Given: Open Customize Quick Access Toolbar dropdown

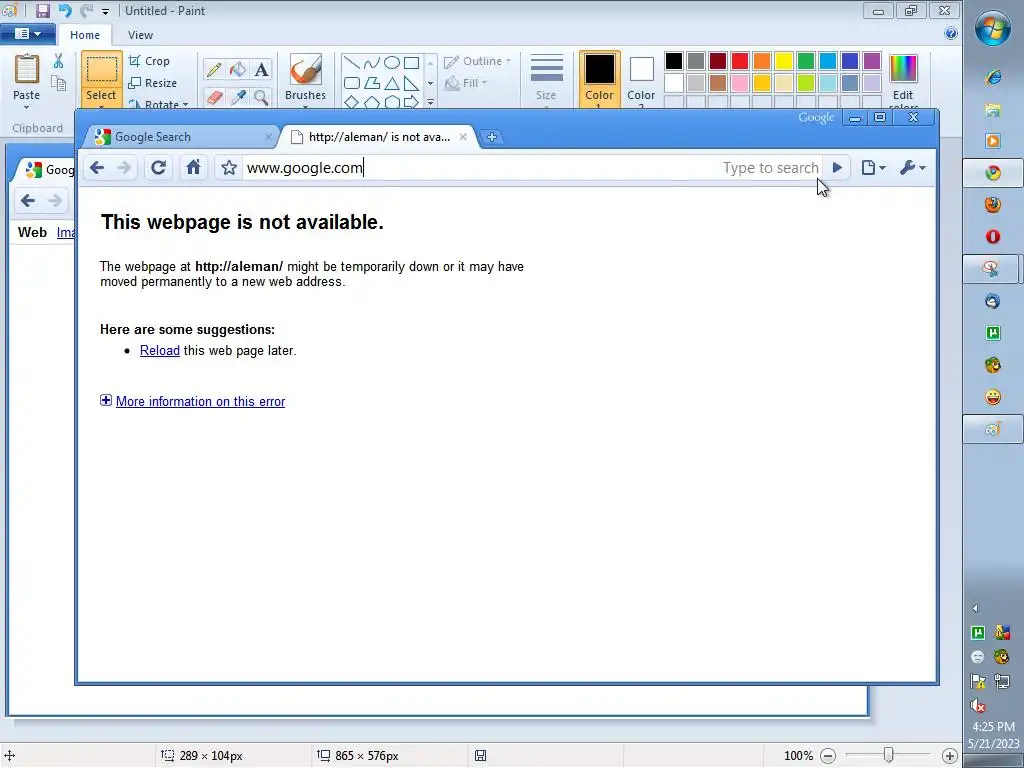Looking at the screenshot, I should pyautogui.click(x=105, y=11).
